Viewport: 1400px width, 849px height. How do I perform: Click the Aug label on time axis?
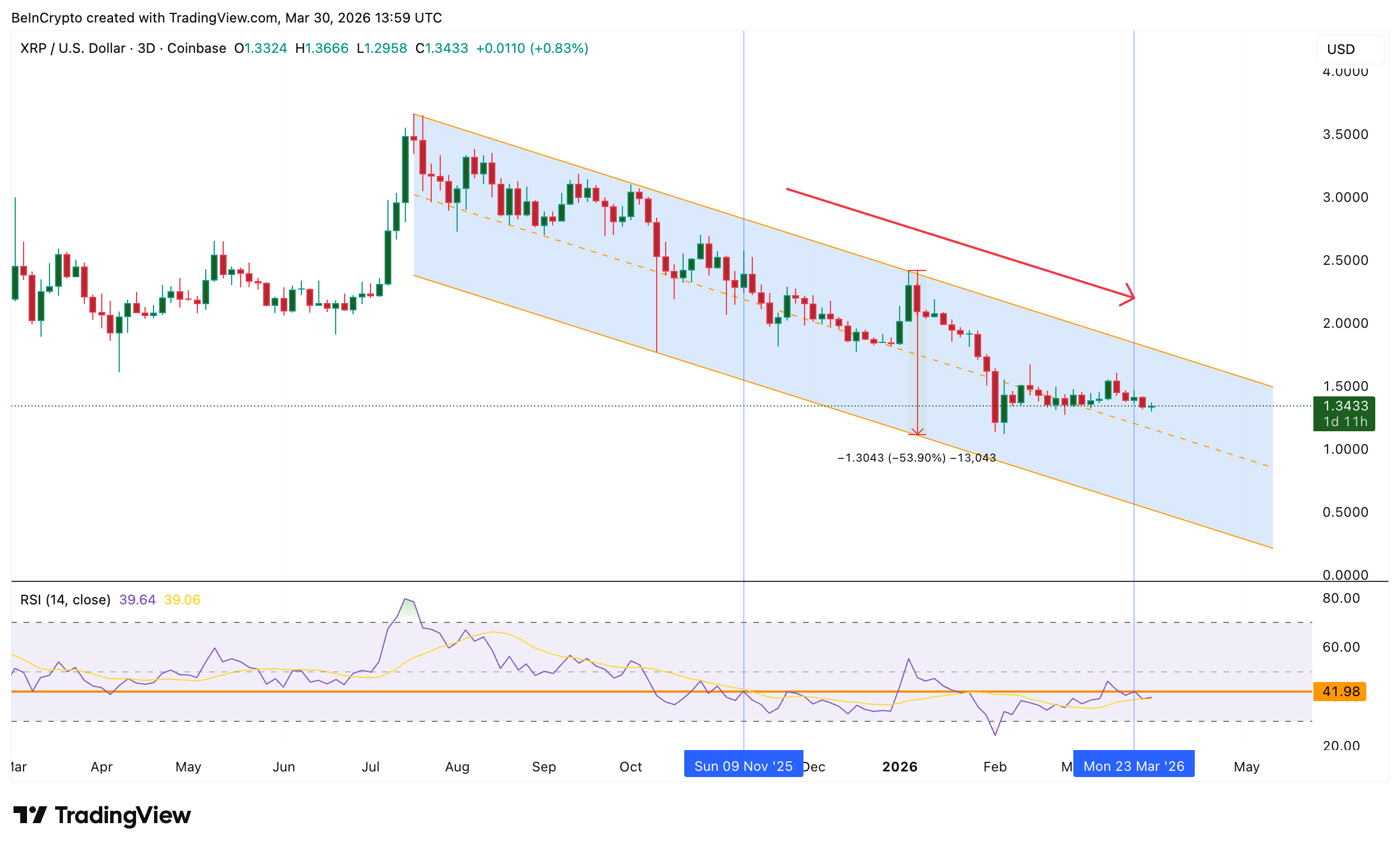pyautogui.click(x=457, y=766)
